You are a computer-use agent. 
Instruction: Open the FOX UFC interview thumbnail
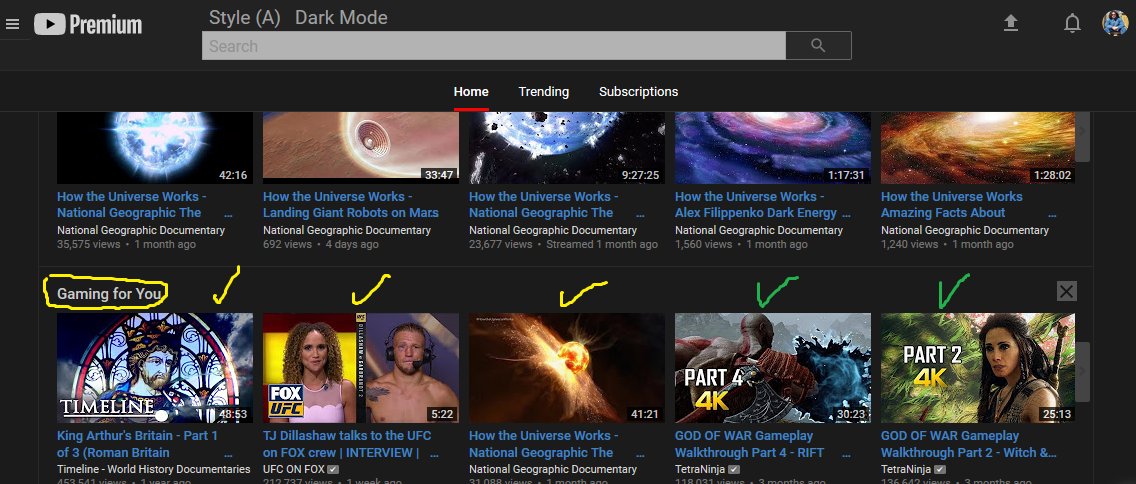coord(361,368)
